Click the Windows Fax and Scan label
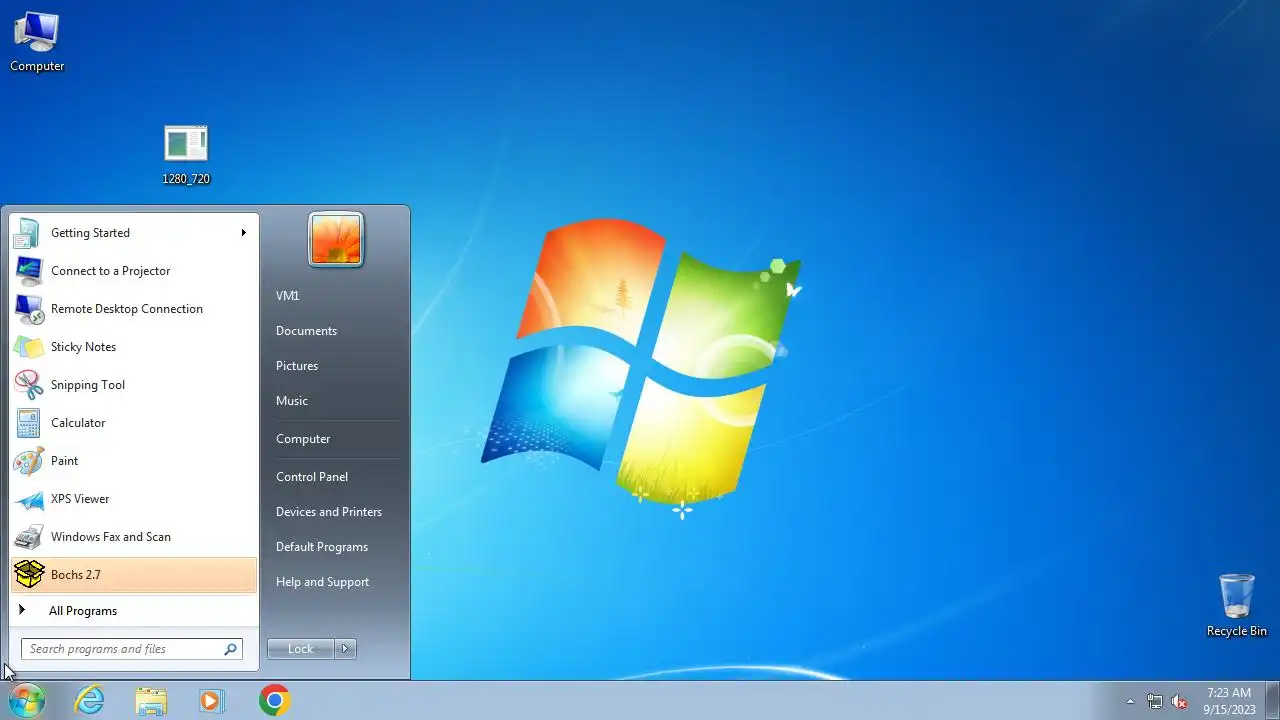This screenshot has height=720, width=1280. [111, 537]
